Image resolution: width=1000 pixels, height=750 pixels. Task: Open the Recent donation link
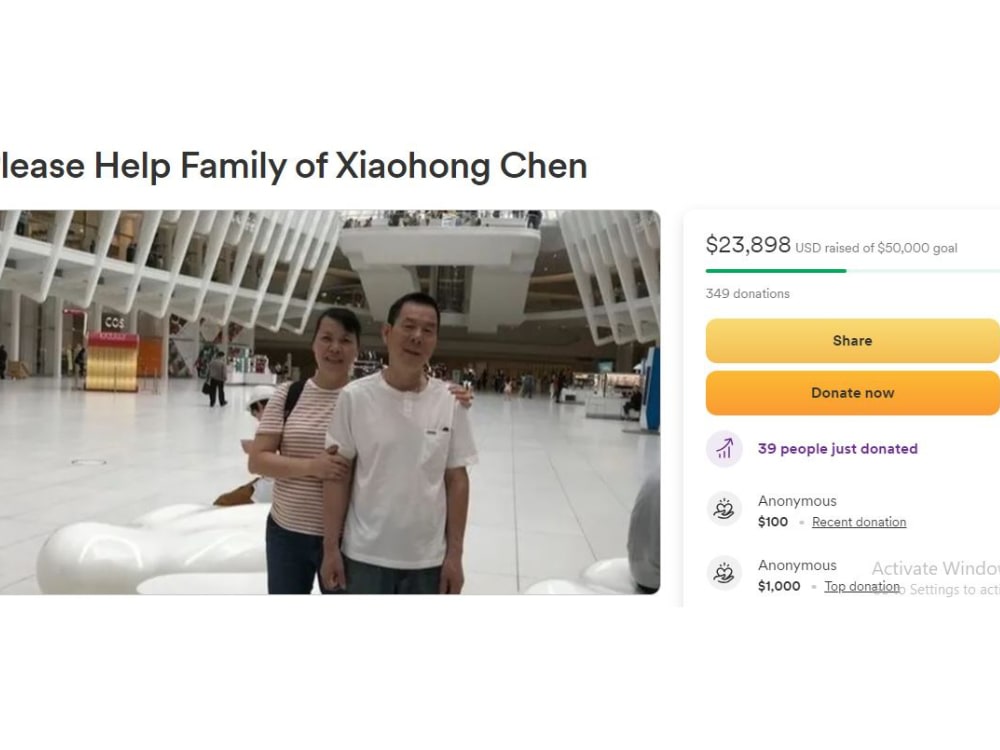[x=859, y=522]
